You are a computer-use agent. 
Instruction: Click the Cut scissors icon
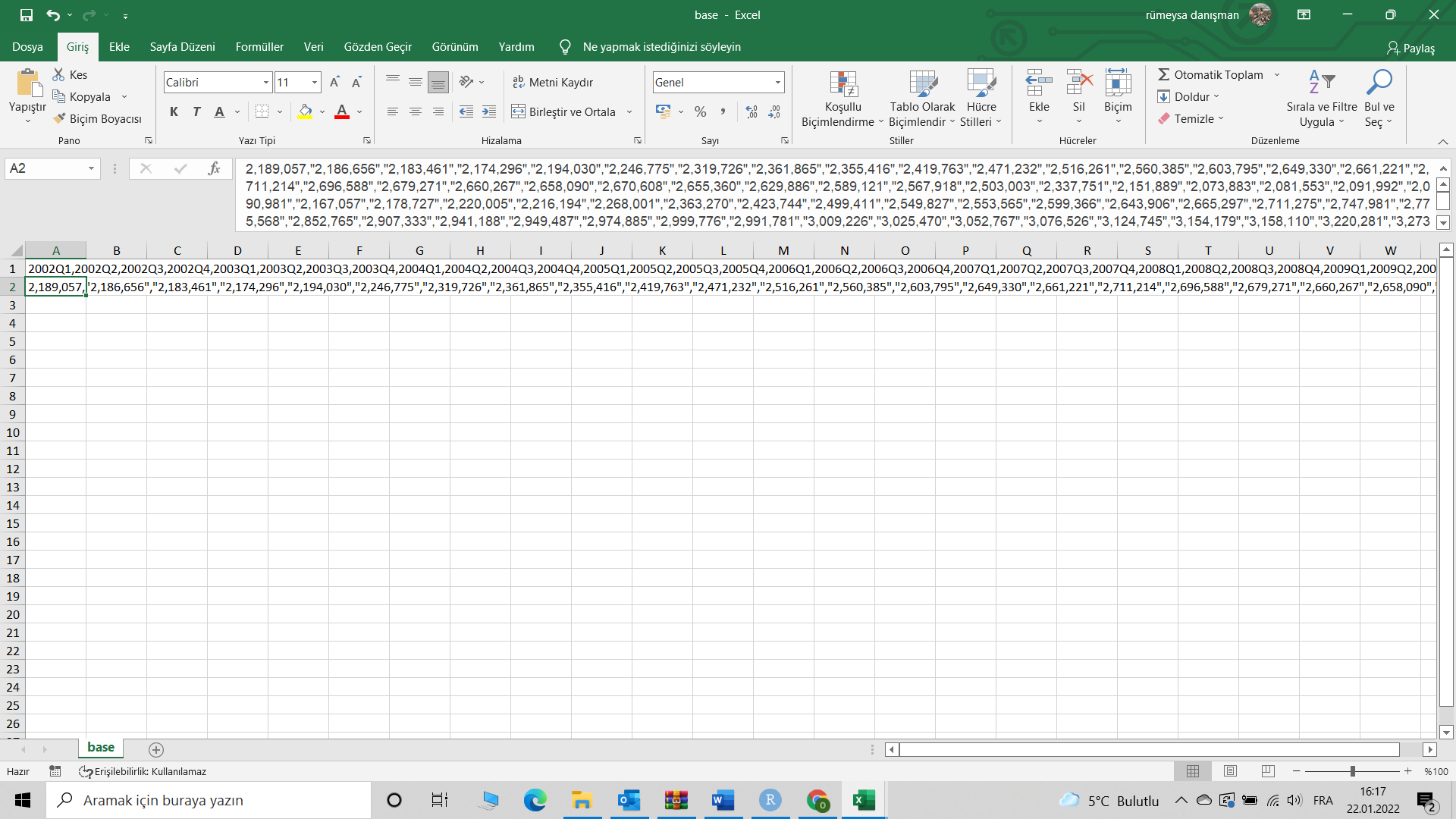pyautogui.click(x=58, y=74)
